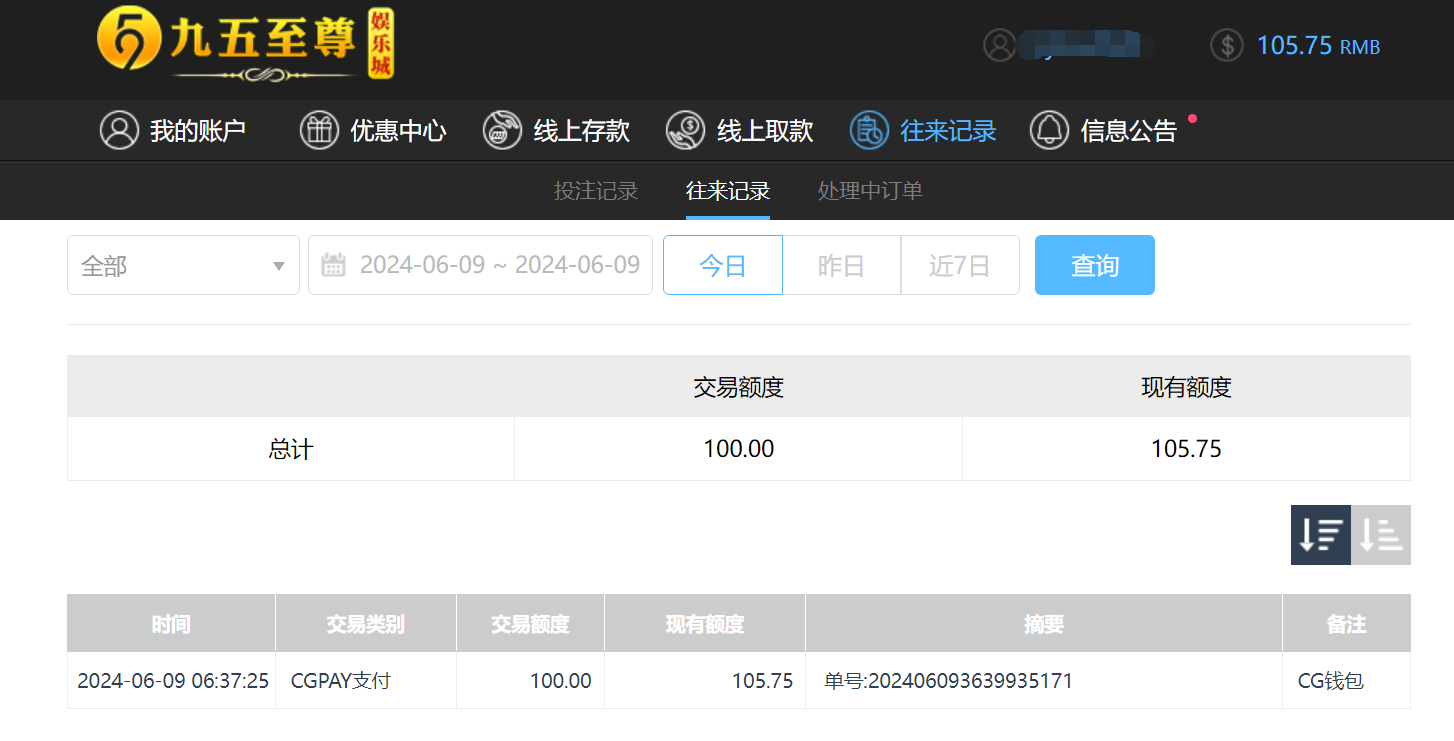Open the 线上取款 withdrawal icon
Screen dimensions: 1454x741
(686, 130)
